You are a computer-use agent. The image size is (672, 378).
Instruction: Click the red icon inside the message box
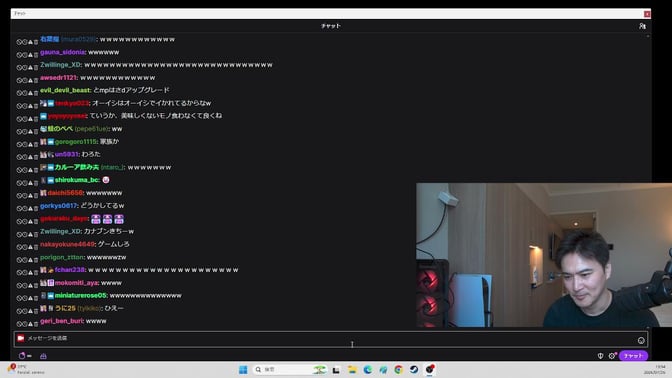click(x=21, y=338)
